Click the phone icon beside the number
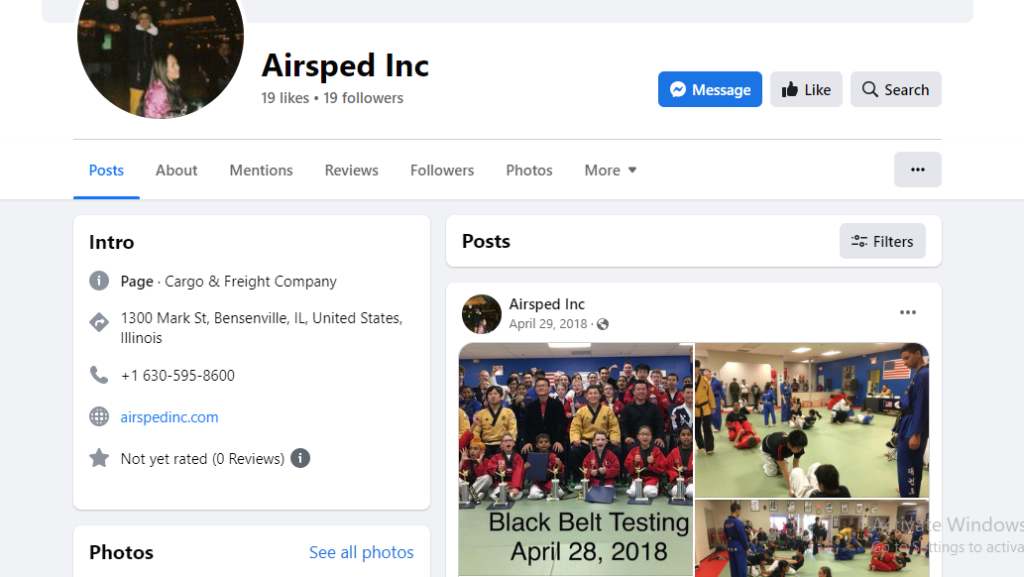The height and width of the screenshot is (577, 1024). (x=99, y=375)
